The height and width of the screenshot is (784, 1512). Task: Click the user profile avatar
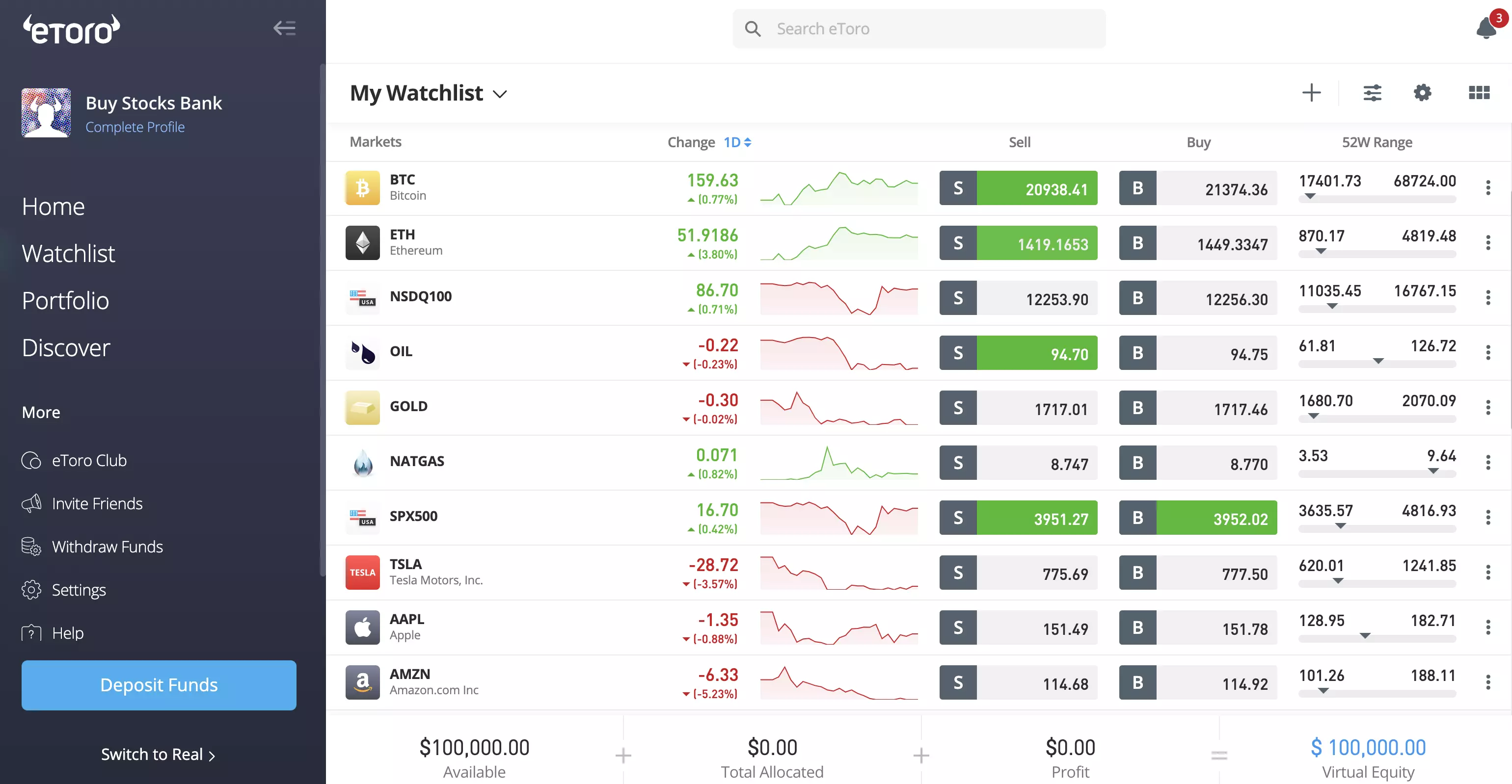tap(46, 112)
